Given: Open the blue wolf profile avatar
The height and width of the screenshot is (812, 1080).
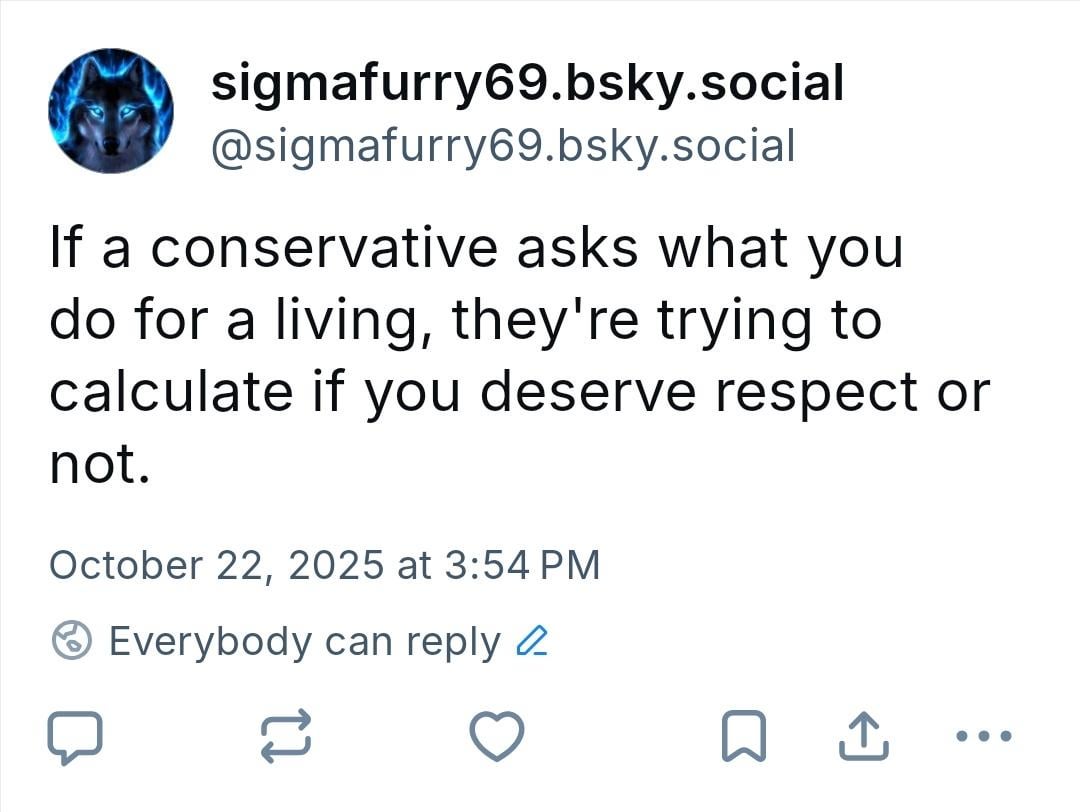Looking at the screenshot, I should click(x=110, y=110).
